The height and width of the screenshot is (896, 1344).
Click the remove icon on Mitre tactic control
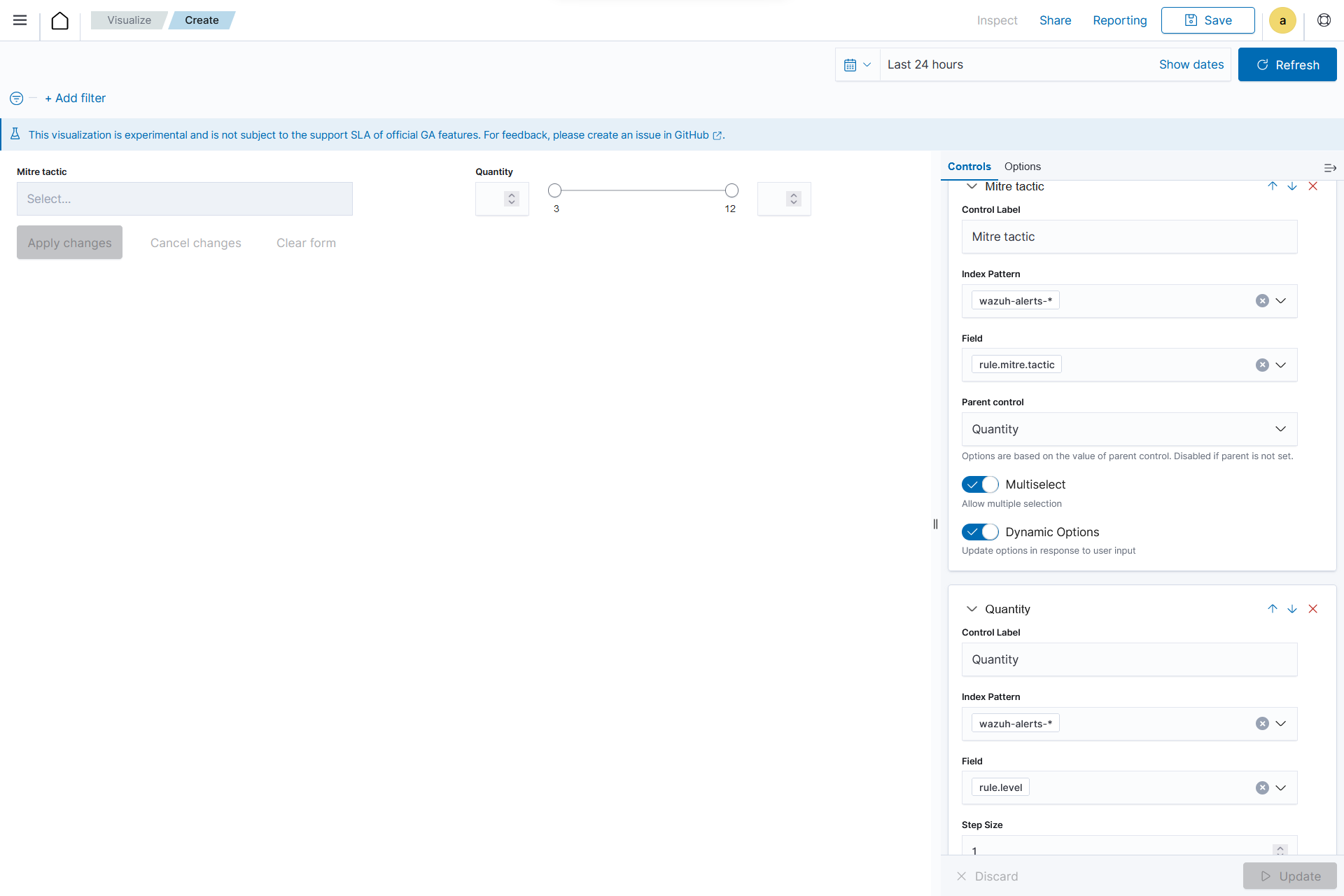(x=1314, y=186)
